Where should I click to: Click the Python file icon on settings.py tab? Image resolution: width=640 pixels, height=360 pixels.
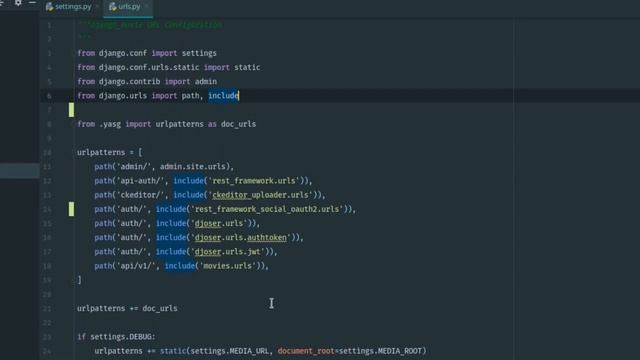(49, 7)
